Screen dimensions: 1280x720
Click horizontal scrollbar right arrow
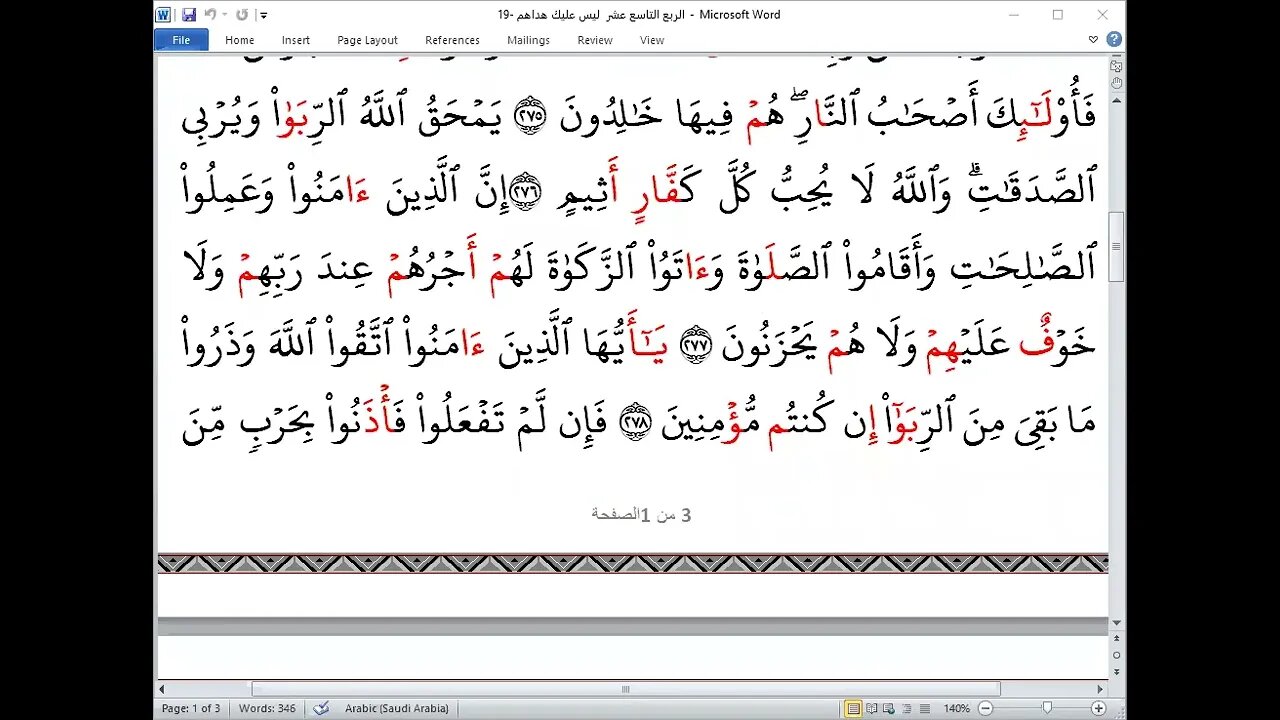[1101, 689]
